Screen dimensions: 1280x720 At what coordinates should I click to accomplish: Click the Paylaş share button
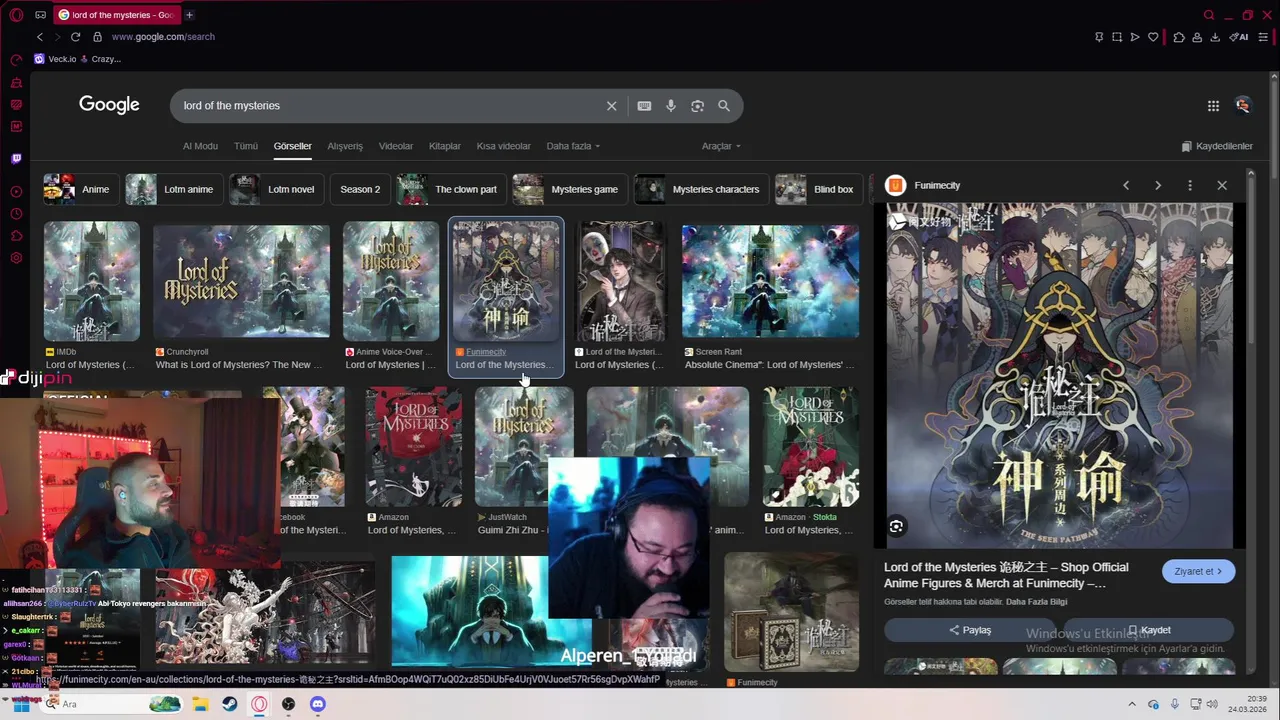(x=969, y=630)
